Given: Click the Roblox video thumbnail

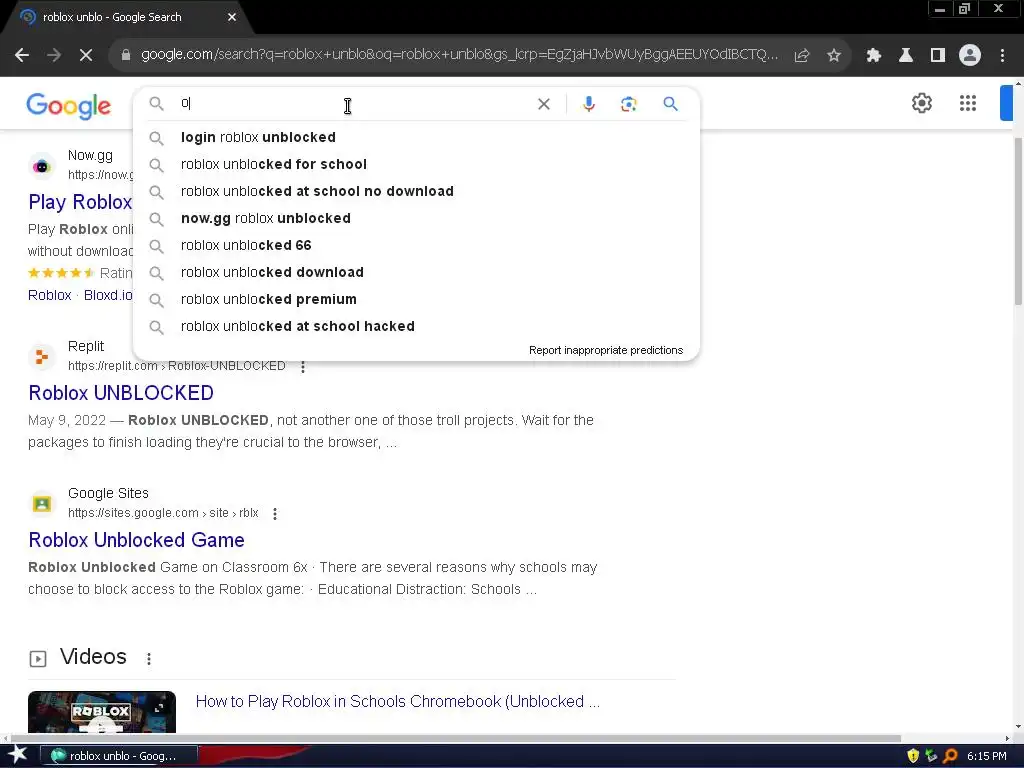Looking at the screenshot, I should [102, 712].
